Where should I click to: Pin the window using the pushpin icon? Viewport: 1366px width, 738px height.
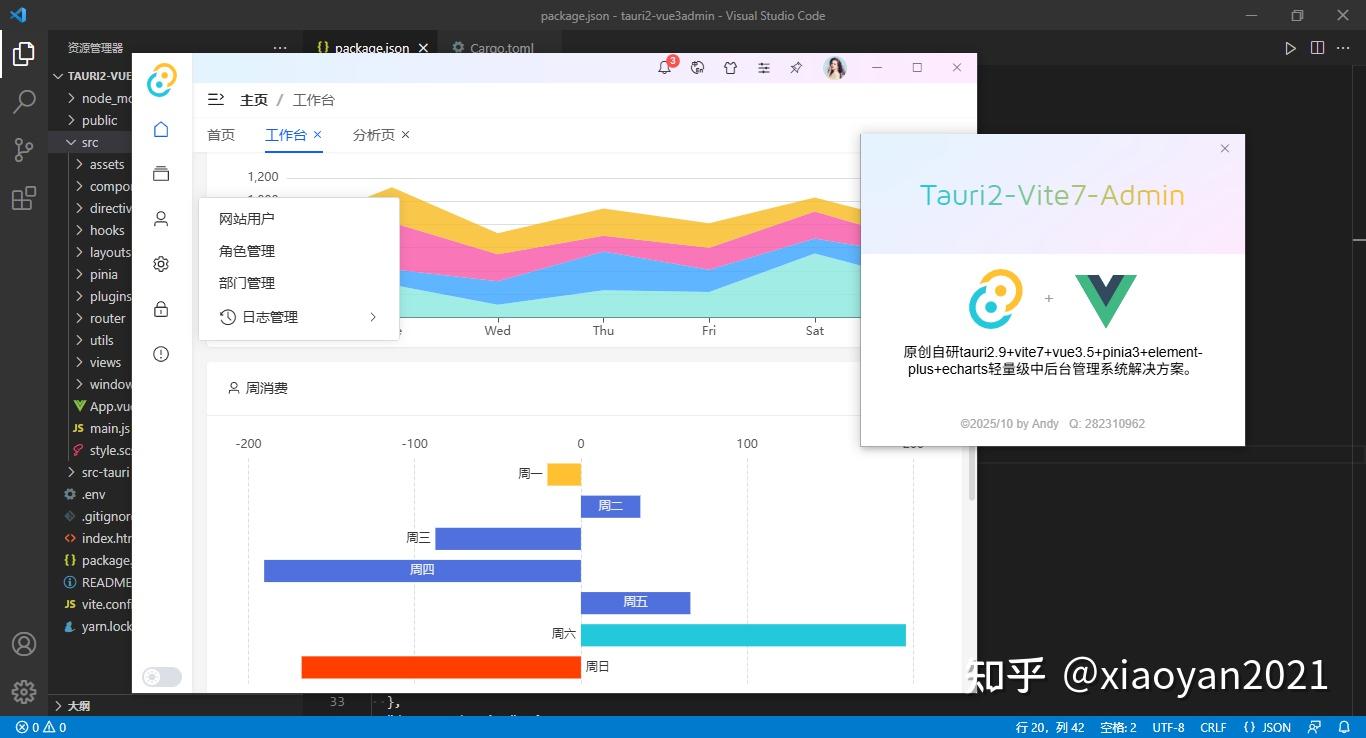[795, 67]
